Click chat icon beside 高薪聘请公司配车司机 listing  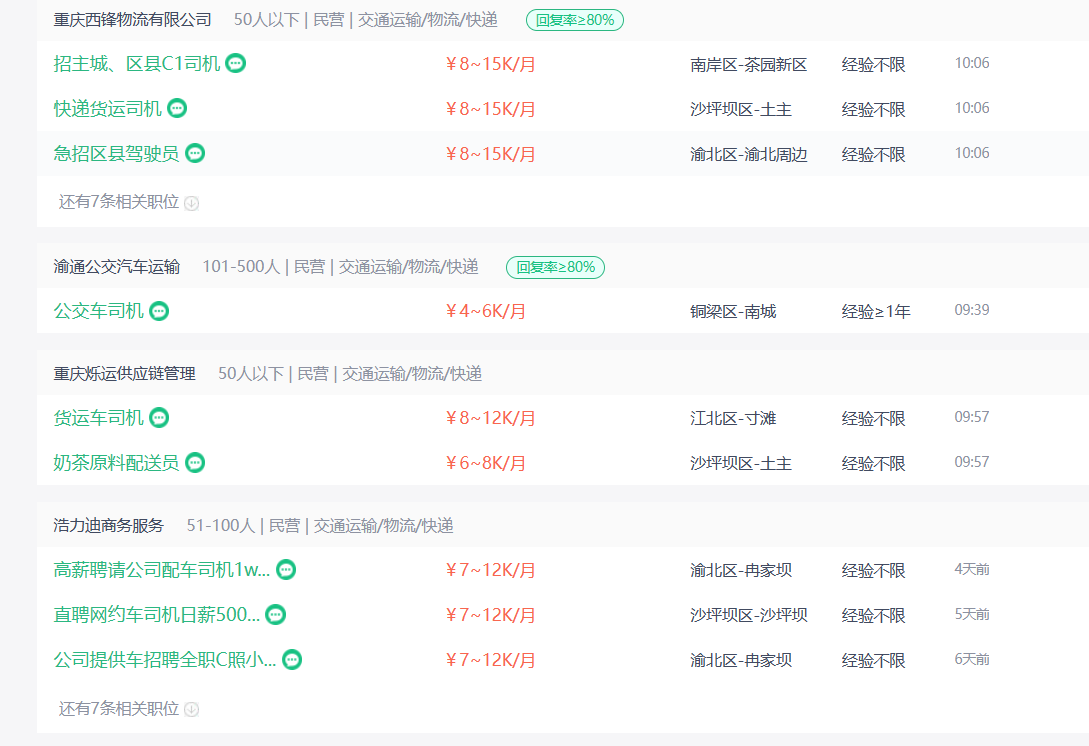[286, 569]
